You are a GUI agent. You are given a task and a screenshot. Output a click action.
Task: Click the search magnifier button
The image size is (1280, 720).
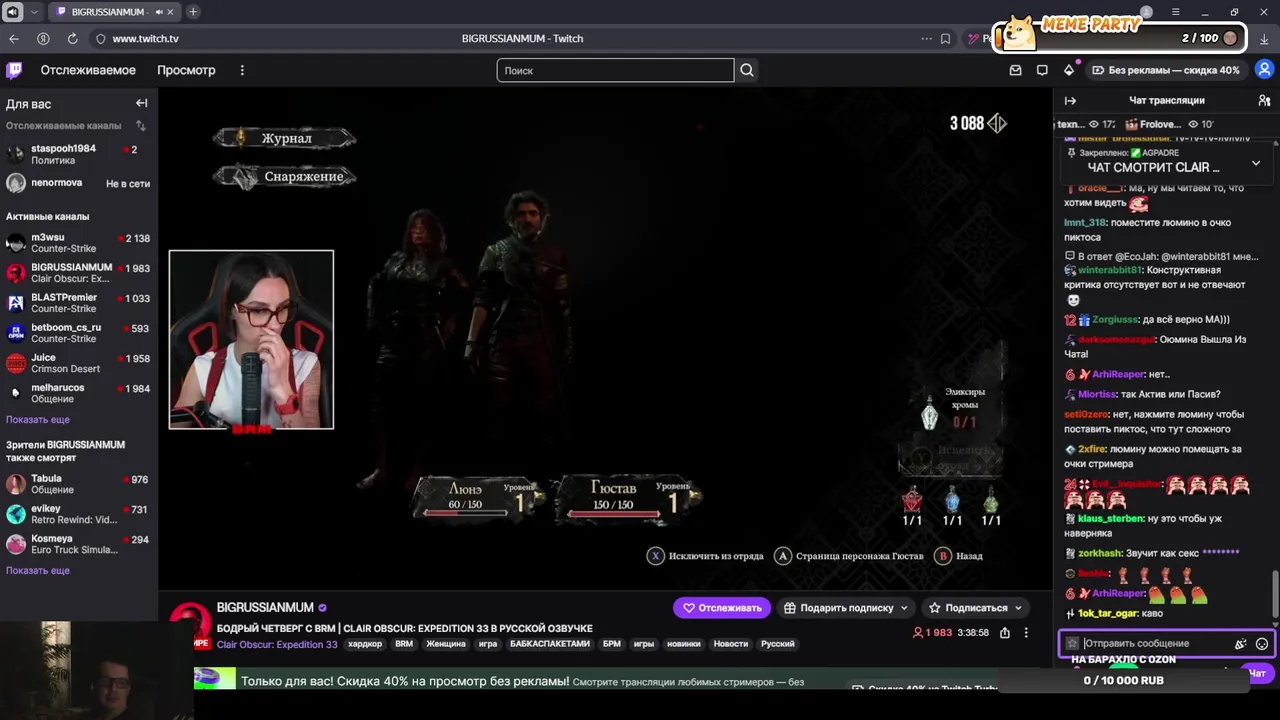tap(747, 70)
